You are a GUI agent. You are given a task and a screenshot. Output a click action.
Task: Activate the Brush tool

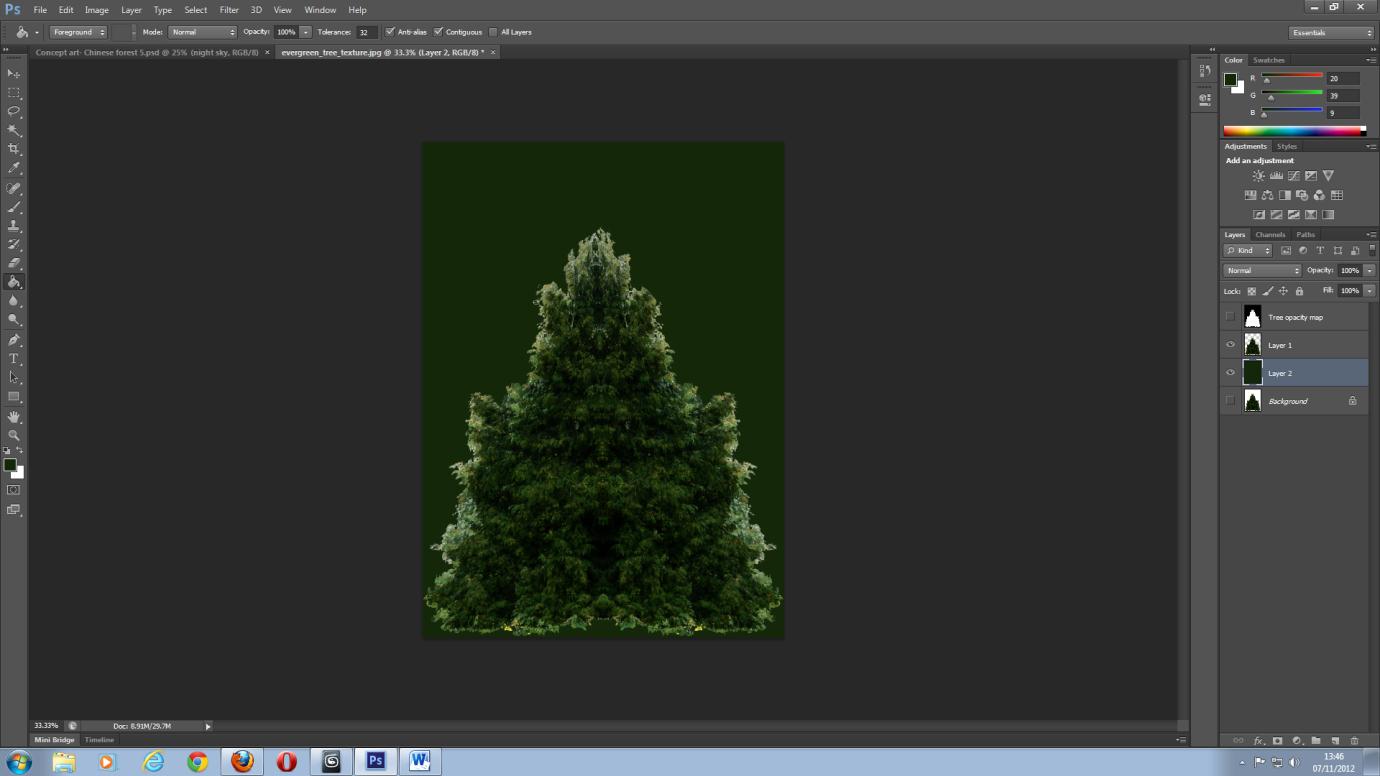coord(14,206)
